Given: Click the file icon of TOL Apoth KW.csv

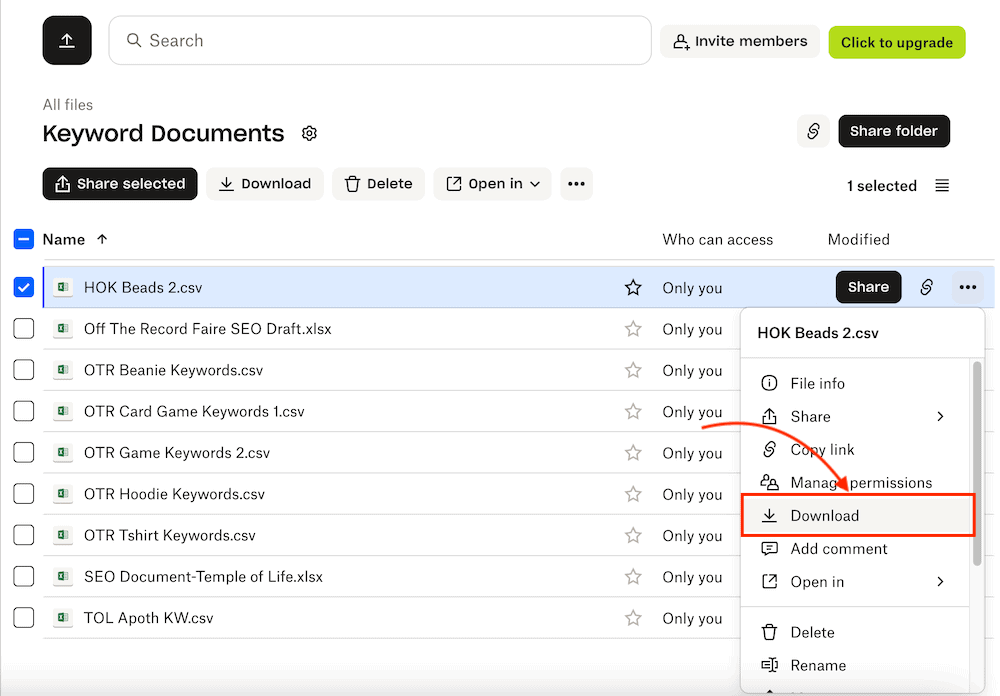Looking at the screenshot, I should [62, 618].
